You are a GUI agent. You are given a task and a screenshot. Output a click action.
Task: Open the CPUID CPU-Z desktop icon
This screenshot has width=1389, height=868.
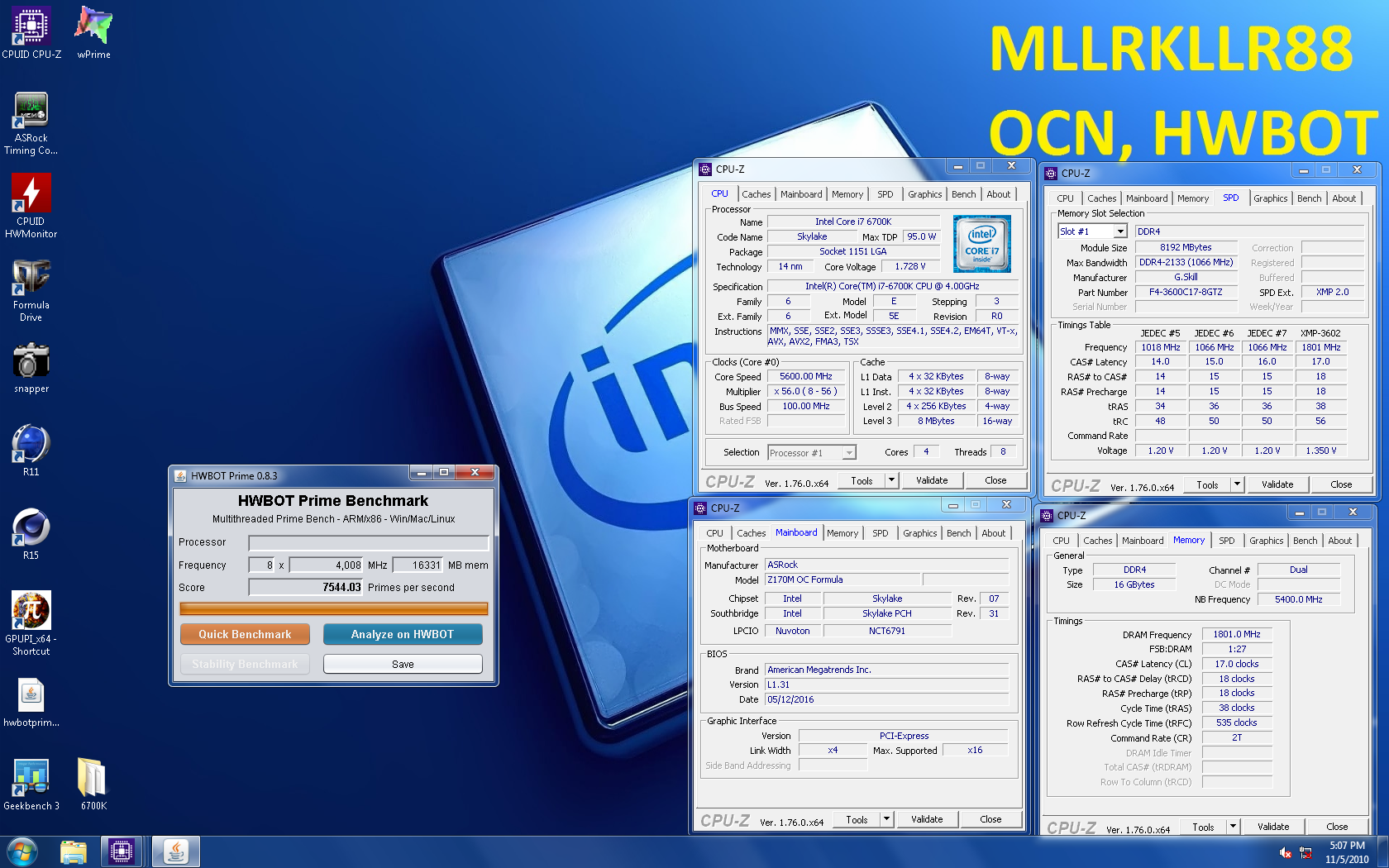click(31, 32)
